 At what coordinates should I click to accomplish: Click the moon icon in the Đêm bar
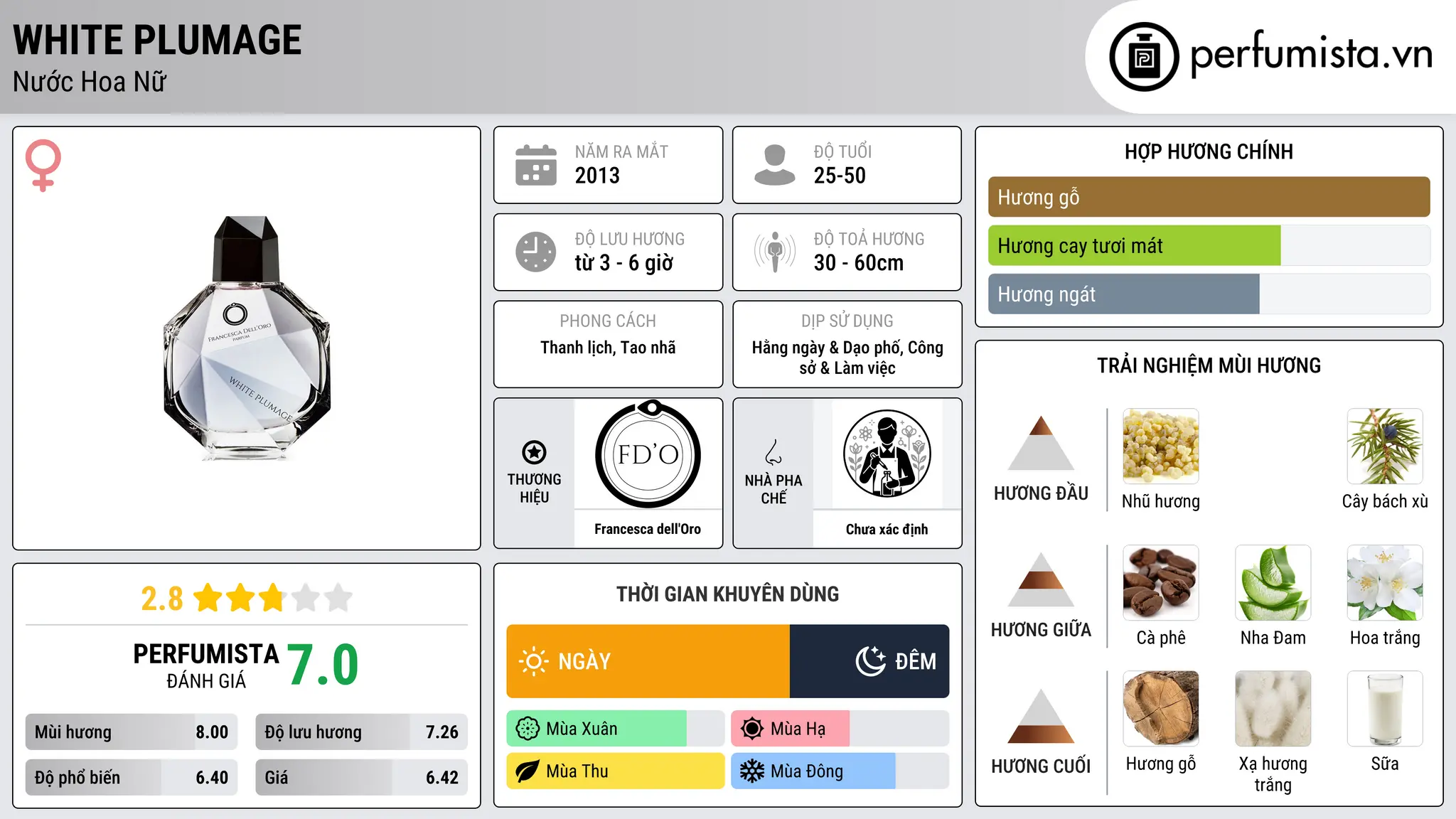[x=871, y=660]
